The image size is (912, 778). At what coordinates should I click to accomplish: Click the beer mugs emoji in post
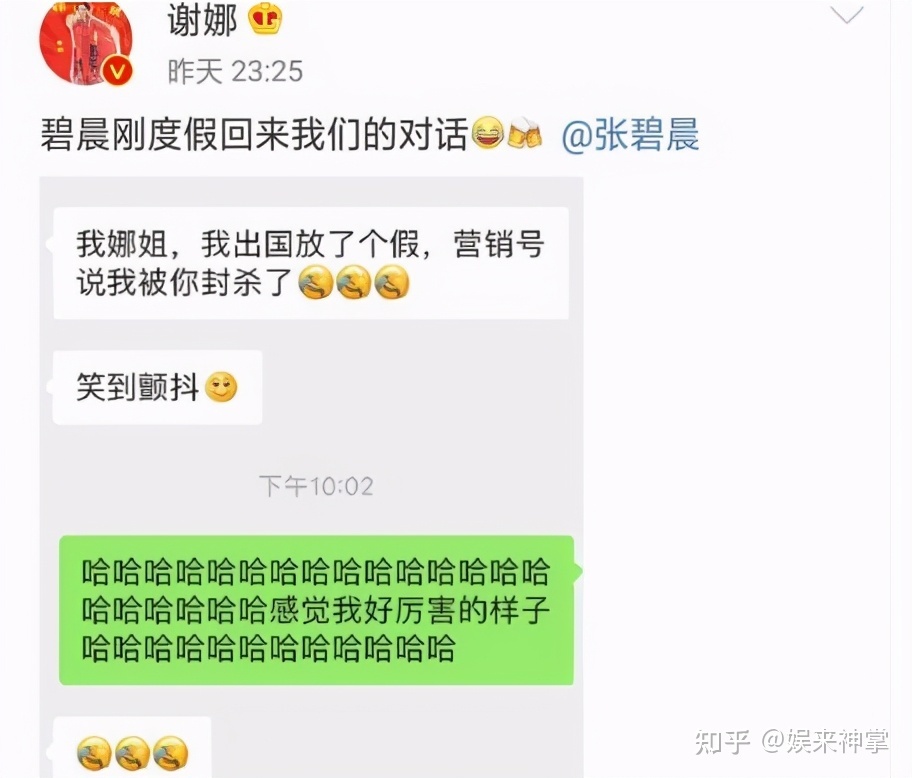(x=525, y=133)
